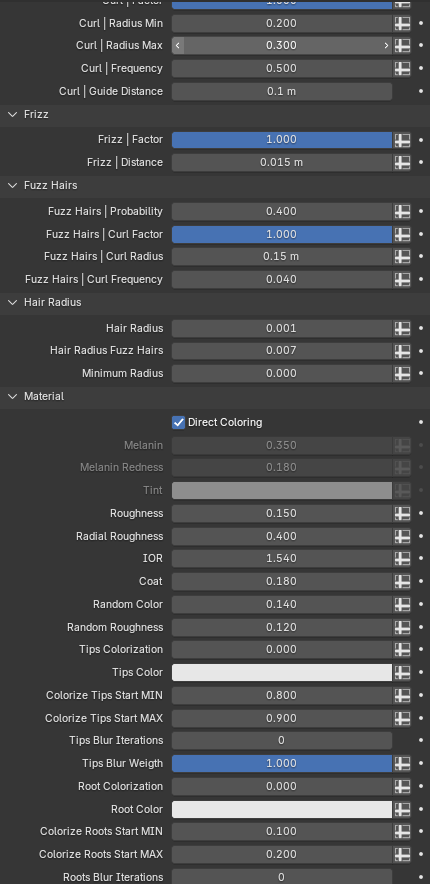
Task: Disable the Direct Coloring checkbox
Action: 178,422
